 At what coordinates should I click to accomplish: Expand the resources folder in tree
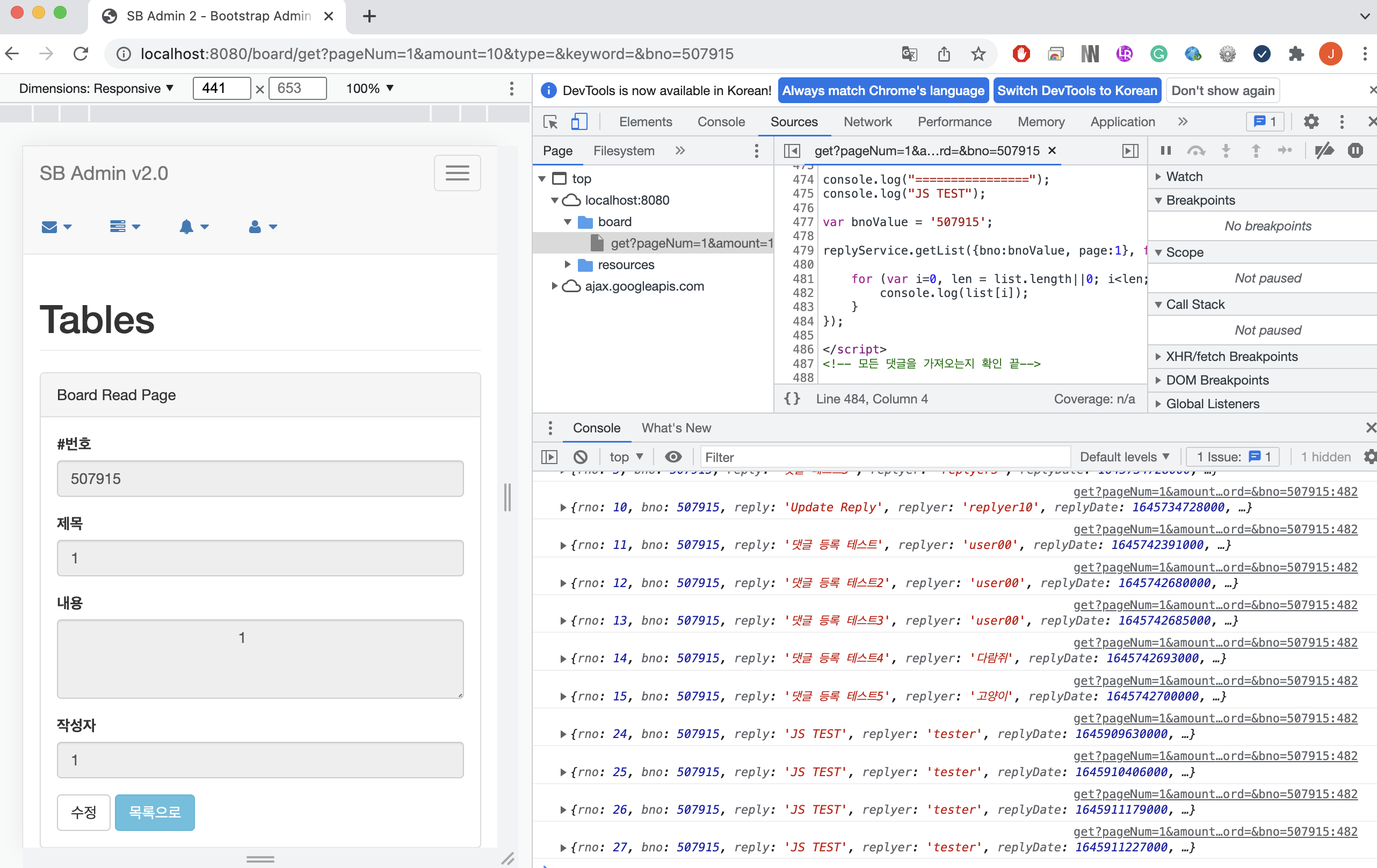click(x=567, y=265)
